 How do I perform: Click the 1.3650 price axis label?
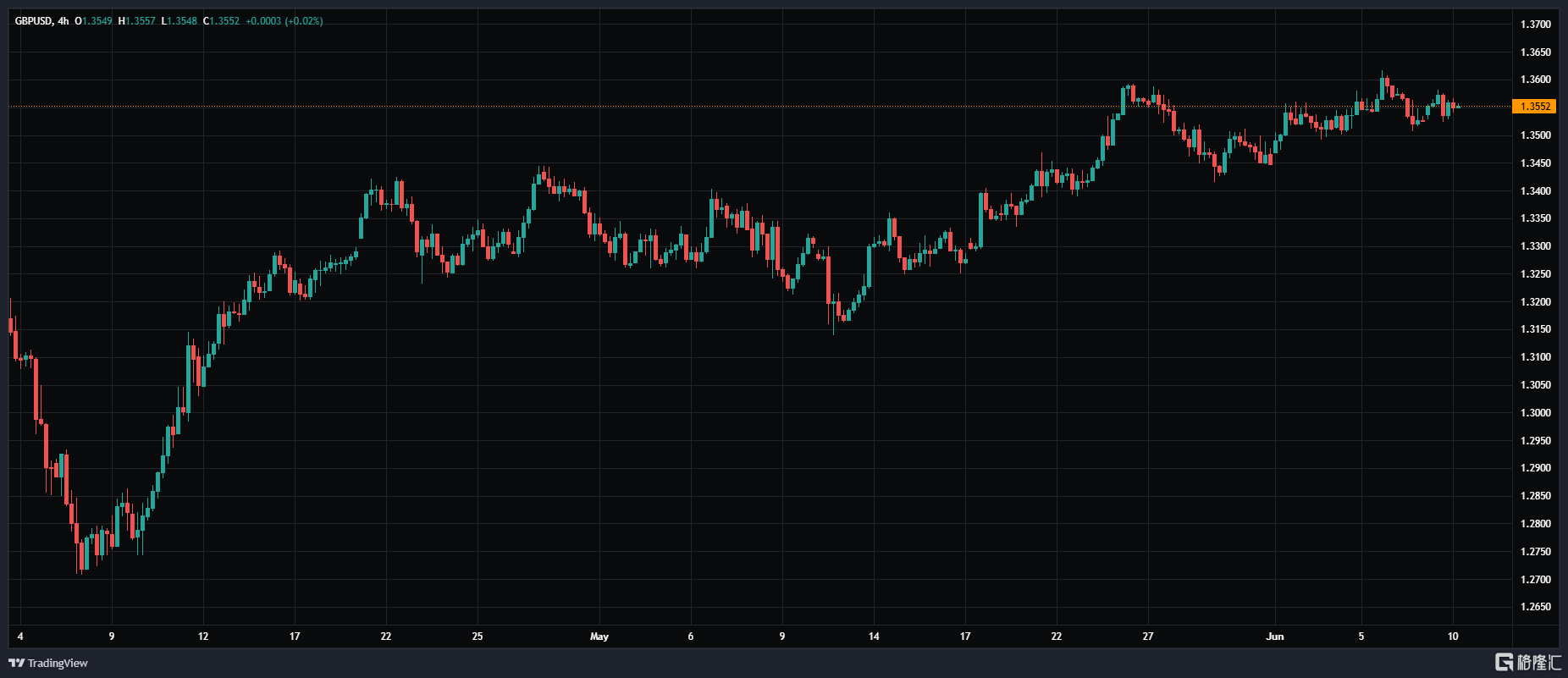(x=1535, y=52)
